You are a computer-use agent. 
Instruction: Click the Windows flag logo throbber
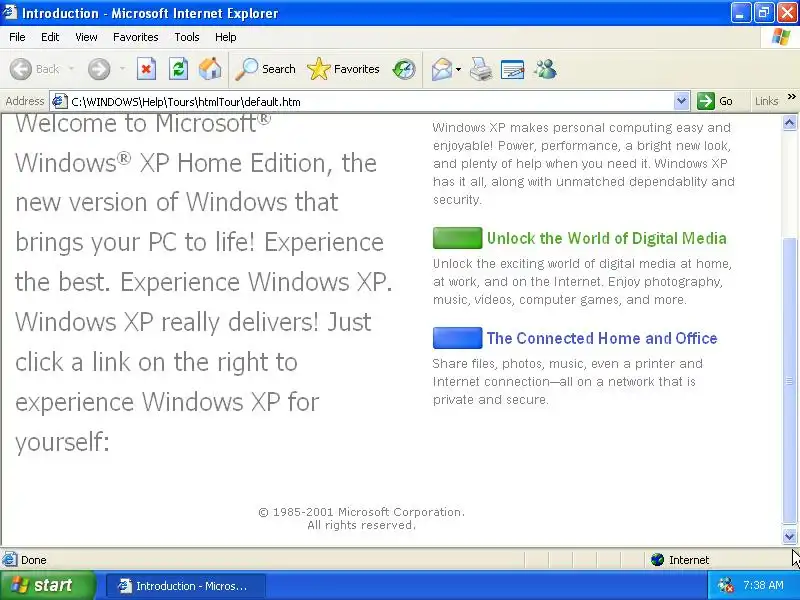tap(781, 37)
